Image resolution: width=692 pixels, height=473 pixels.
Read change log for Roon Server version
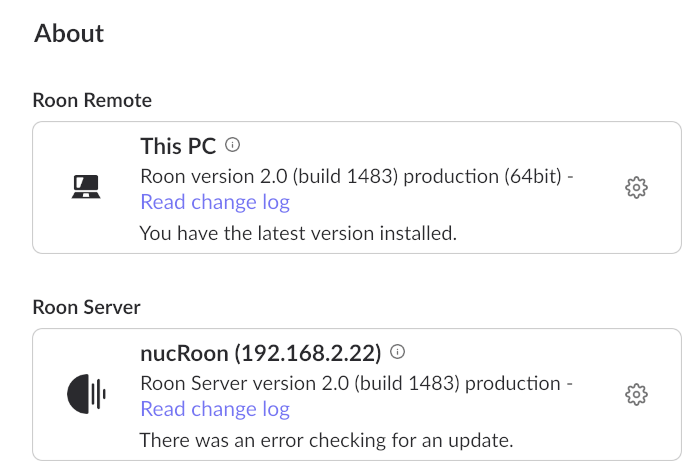click(x=215, y=409)
